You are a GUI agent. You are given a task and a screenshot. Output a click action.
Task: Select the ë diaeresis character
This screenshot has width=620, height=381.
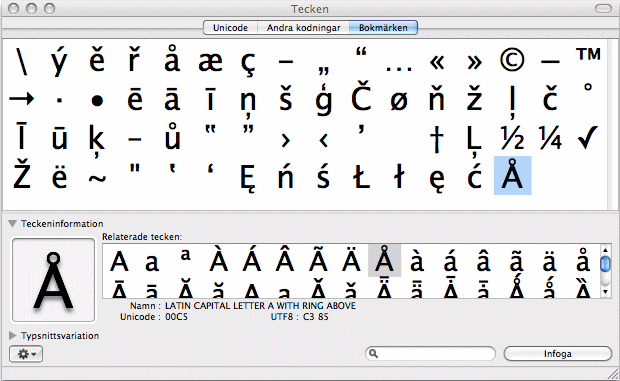pyautogui.click(x=59, y=176)
